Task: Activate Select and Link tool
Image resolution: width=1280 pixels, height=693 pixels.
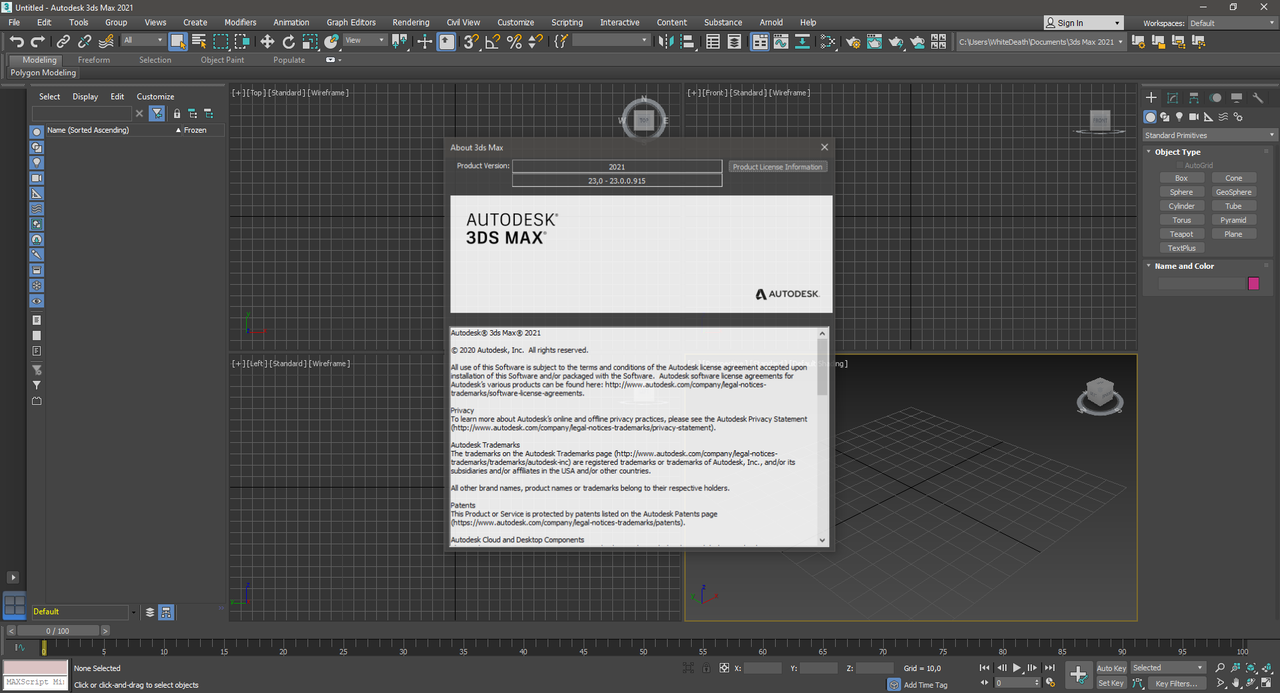Action: [63, 41]
